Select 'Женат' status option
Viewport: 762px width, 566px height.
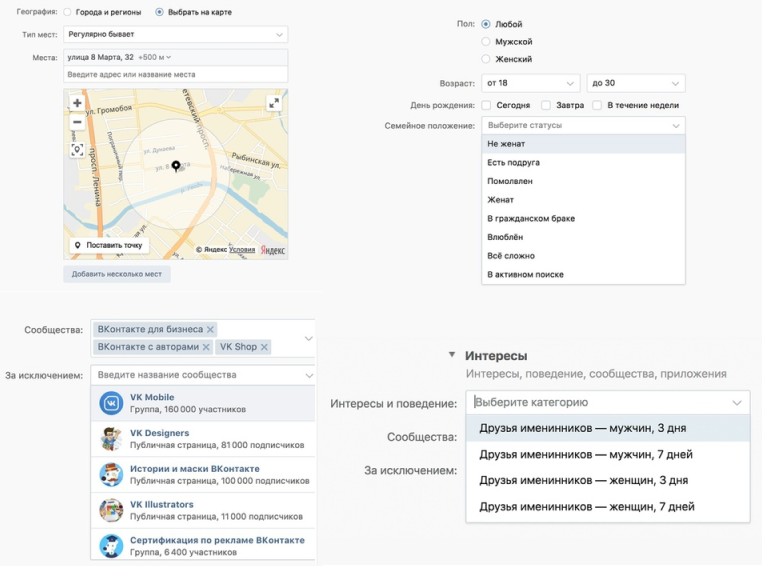583,200
